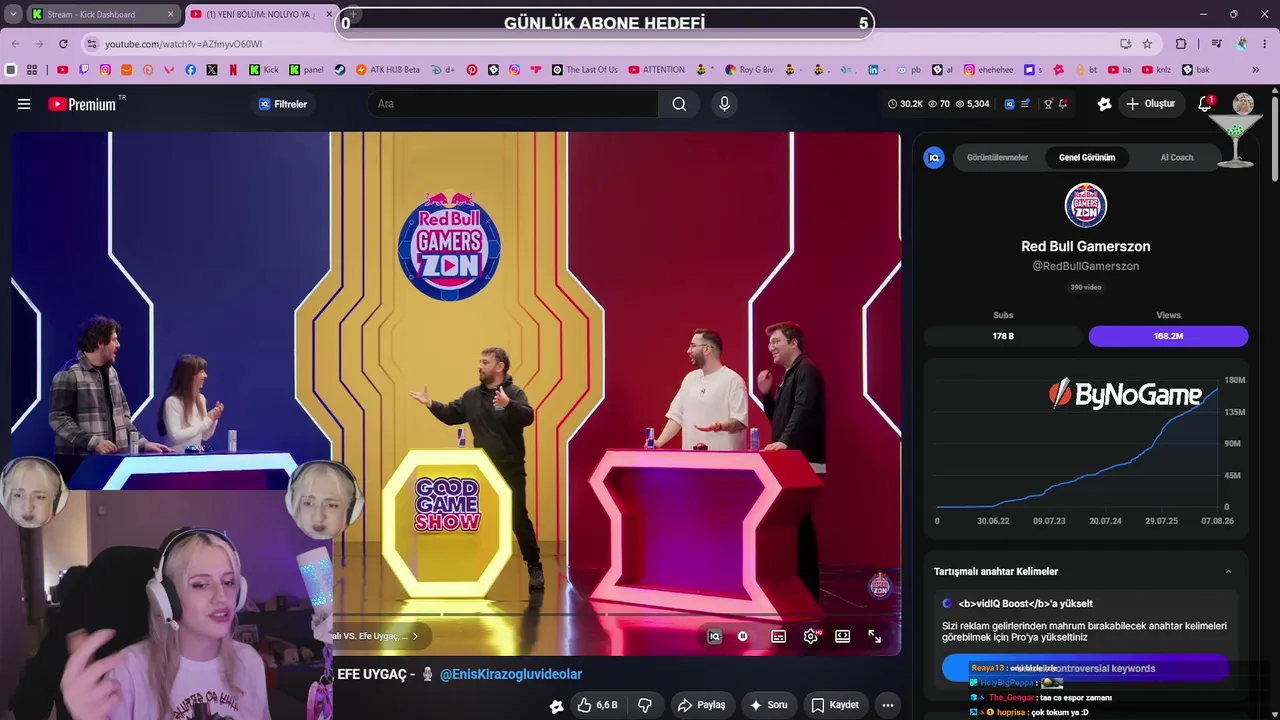Viewport: 1280px width, 720px height.
Task: Open the browser tab search dropdown
Action: point(11,14)
